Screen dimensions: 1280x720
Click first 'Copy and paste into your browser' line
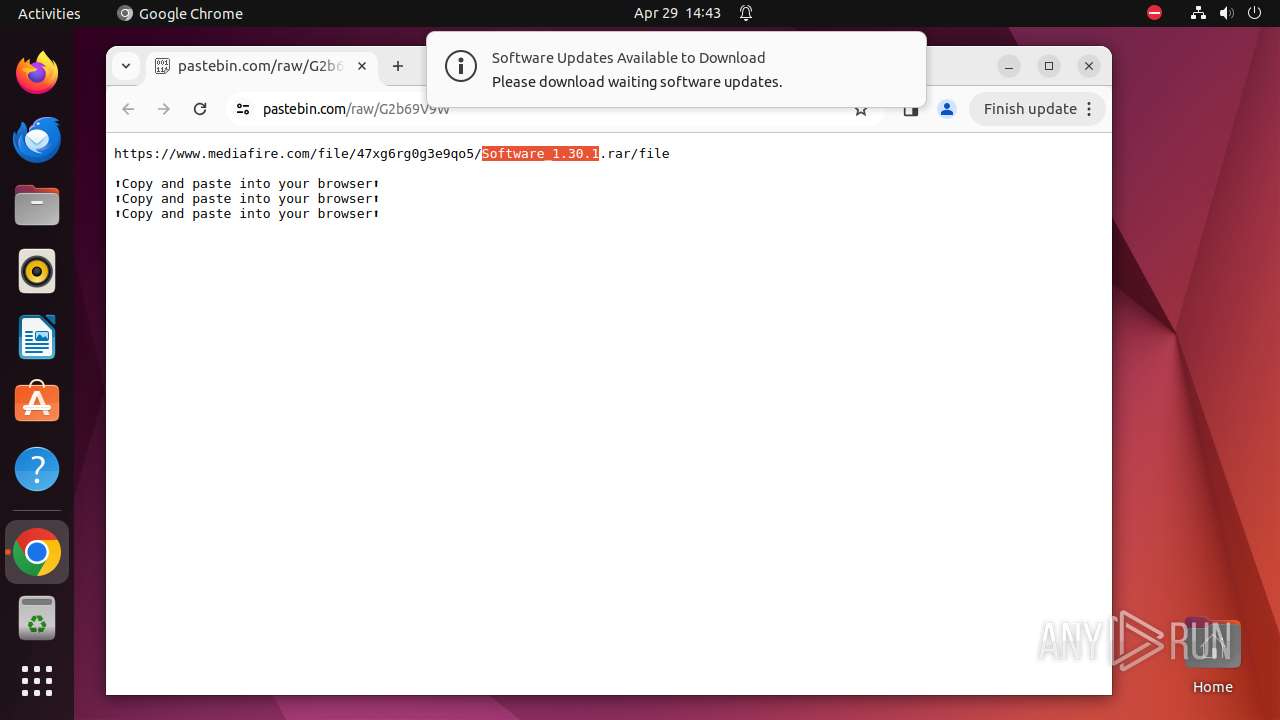point(247,184)
